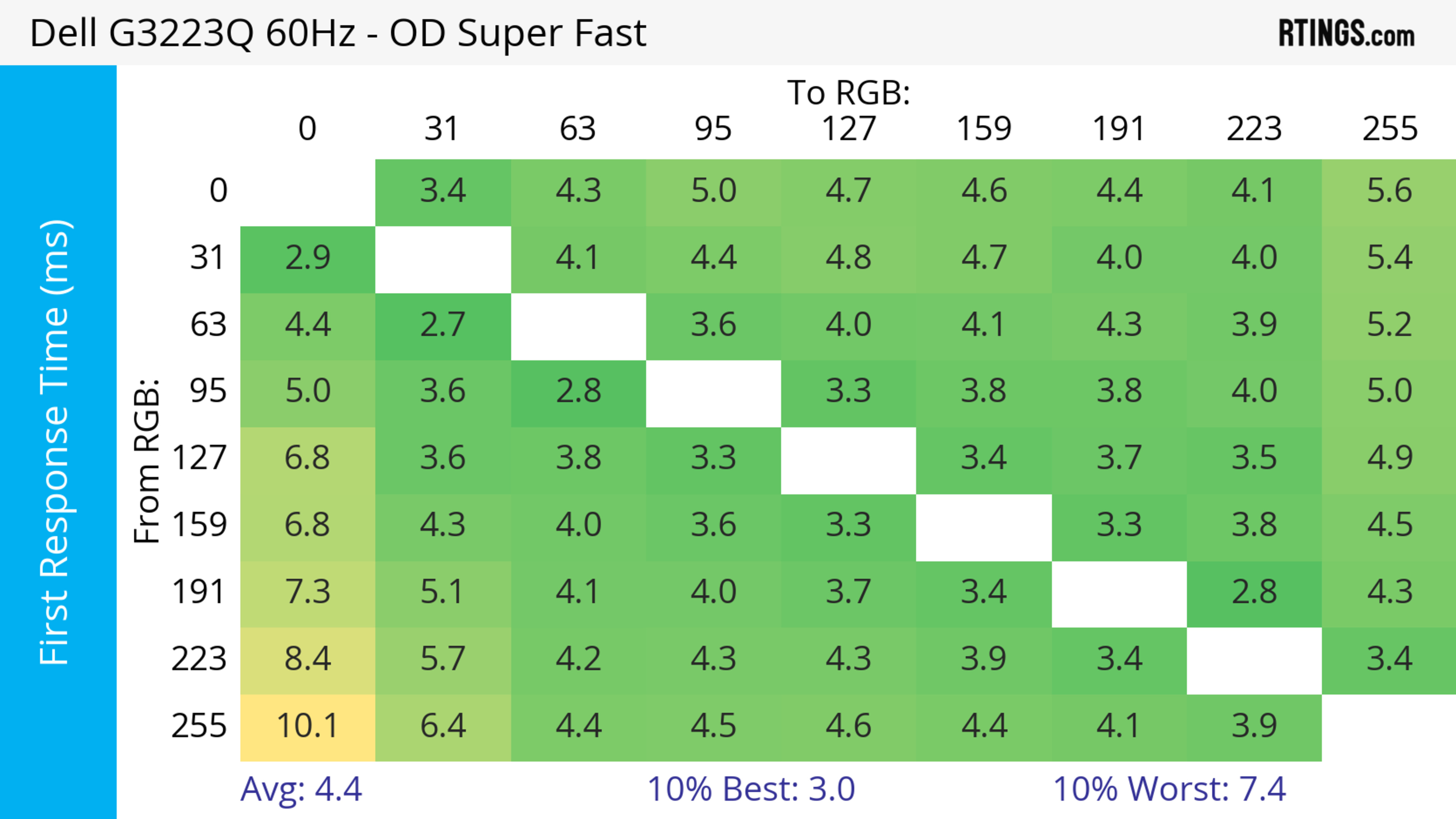Select the 6.4 ms cell
Screen dimensions: 1456x819
[x=442, y=726]
